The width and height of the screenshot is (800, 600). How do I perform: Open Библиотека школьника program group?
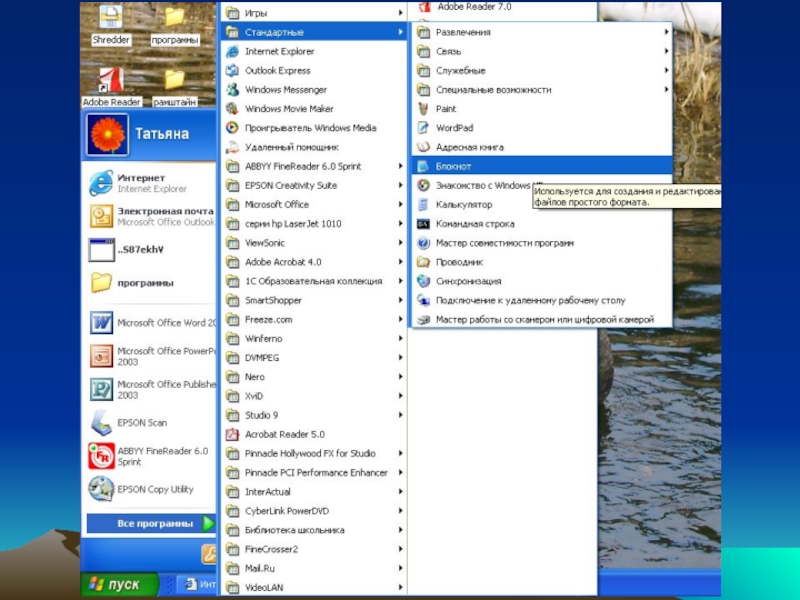point(314,530)
